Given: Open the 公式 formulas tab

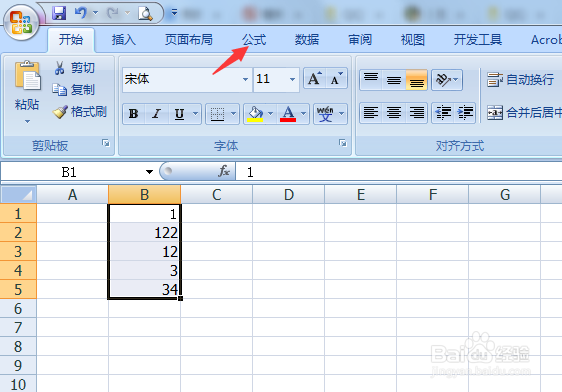Looking at the screenshot, I should click(x=254, y=40).
